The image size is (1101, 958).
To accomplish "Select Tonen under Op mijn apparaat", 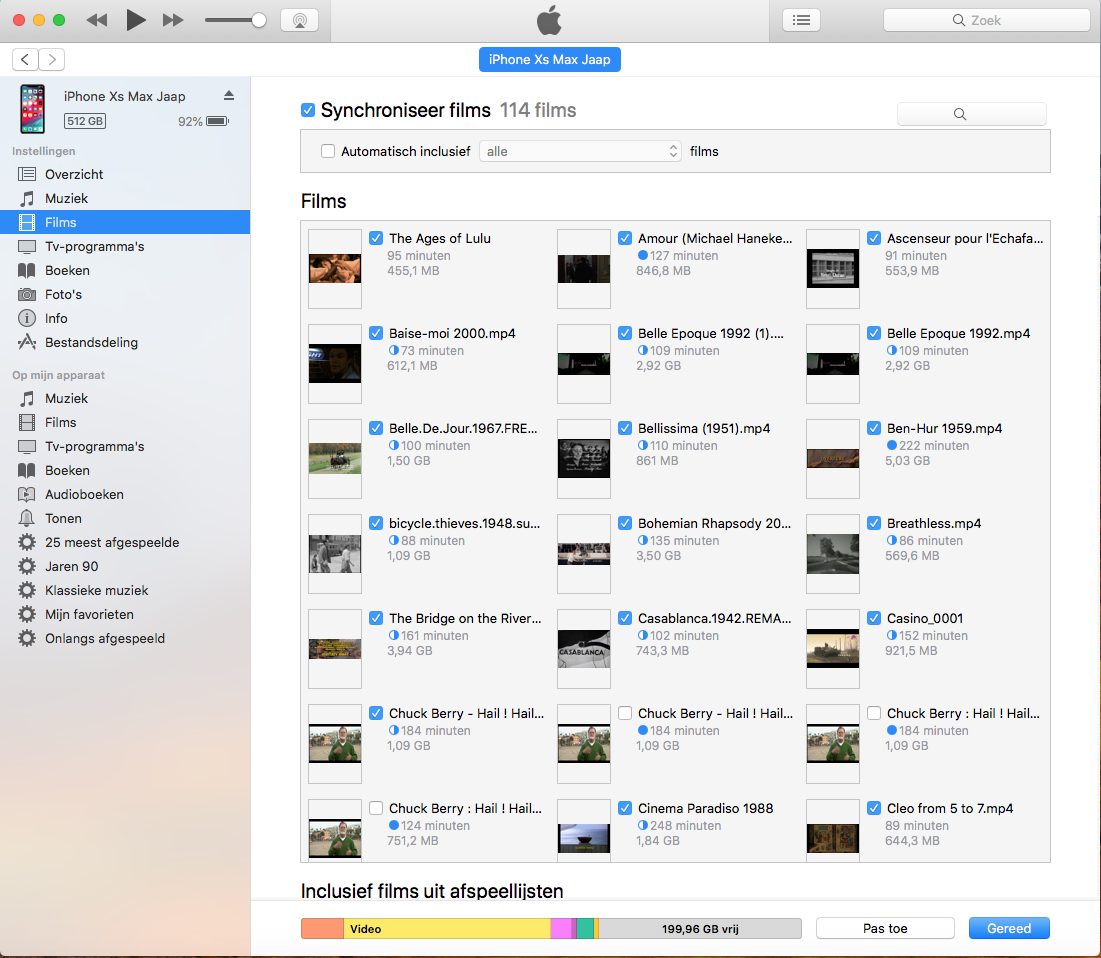I will click(63, 518).
